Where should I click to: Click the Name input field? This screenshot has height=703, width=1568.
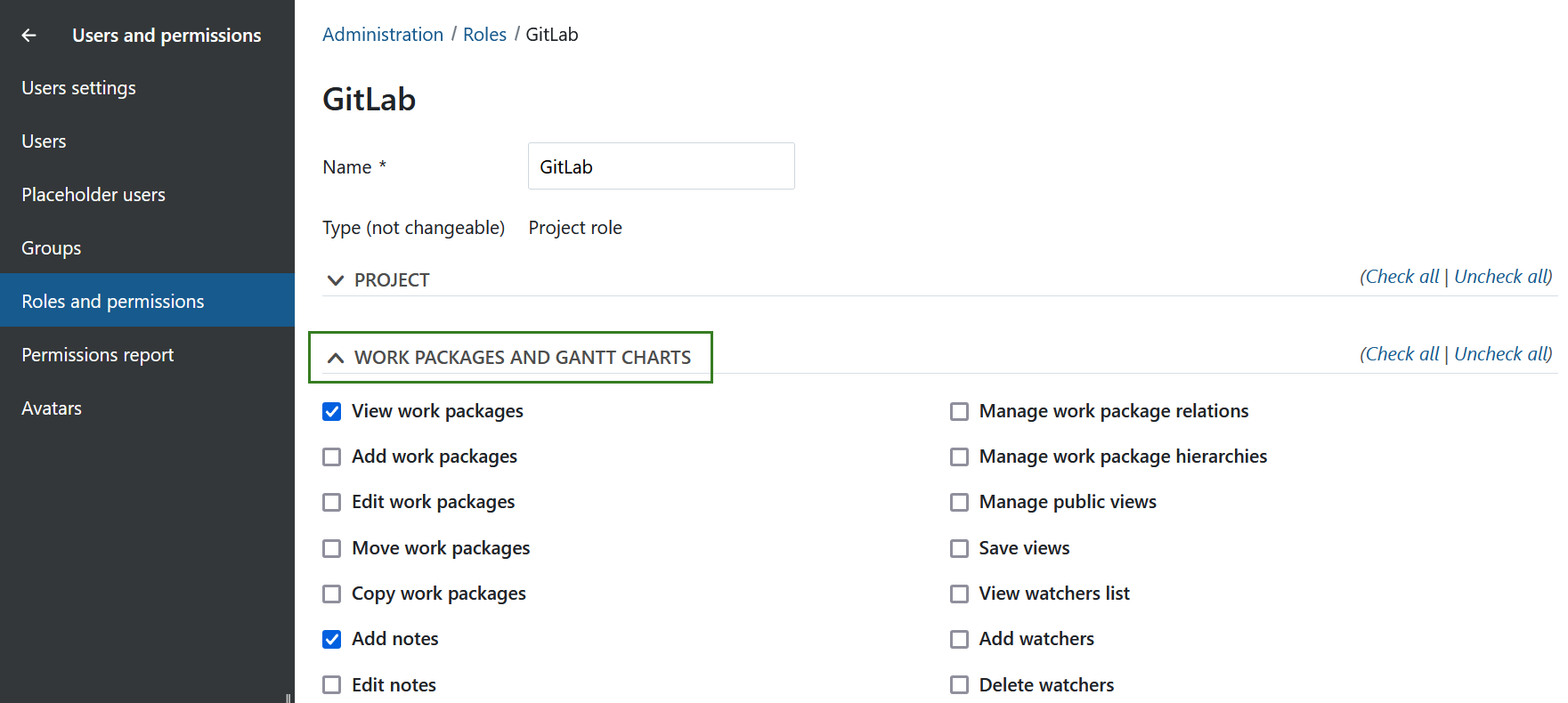(x=661, y=166)
